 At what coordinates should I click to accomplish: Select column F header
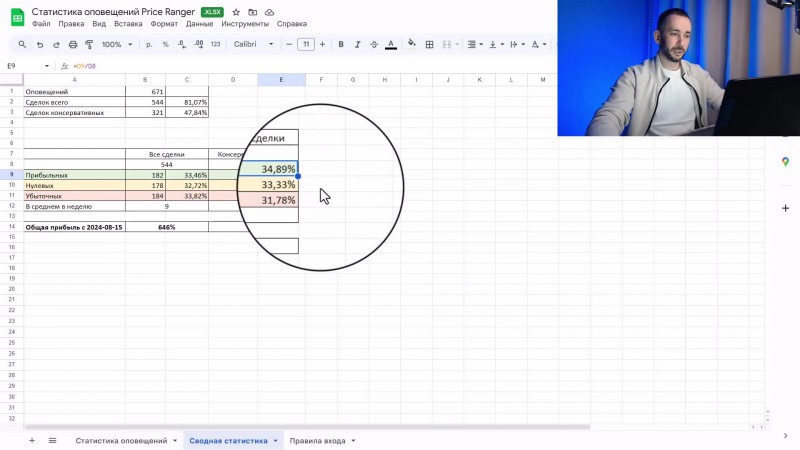pos(321,80)
